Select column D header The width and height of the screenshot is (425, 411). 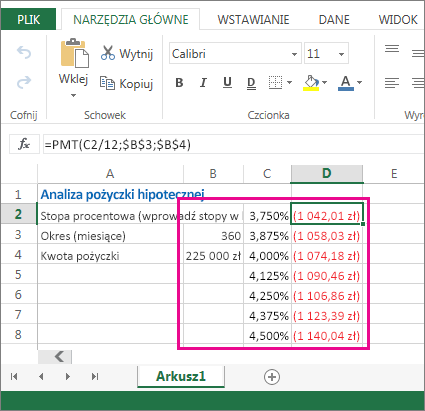[327, 173]
